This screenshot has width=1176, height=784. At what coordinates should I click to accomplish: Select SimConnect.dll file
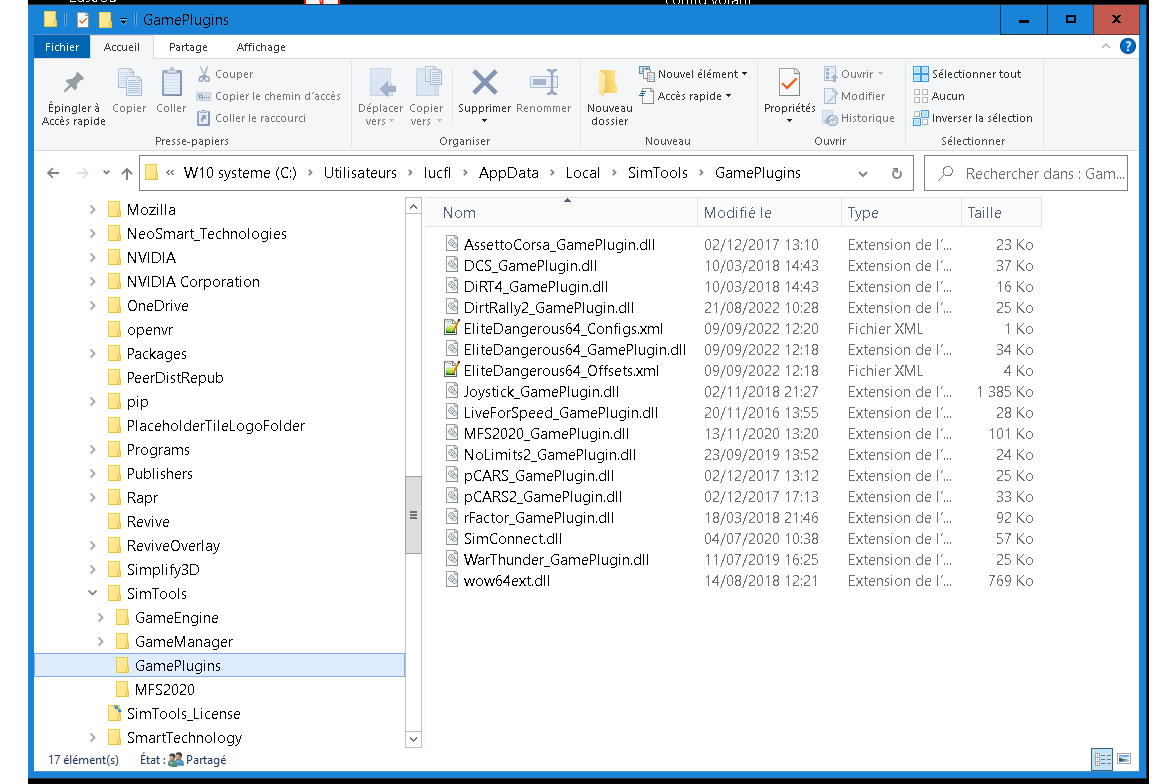click(512, 539)
